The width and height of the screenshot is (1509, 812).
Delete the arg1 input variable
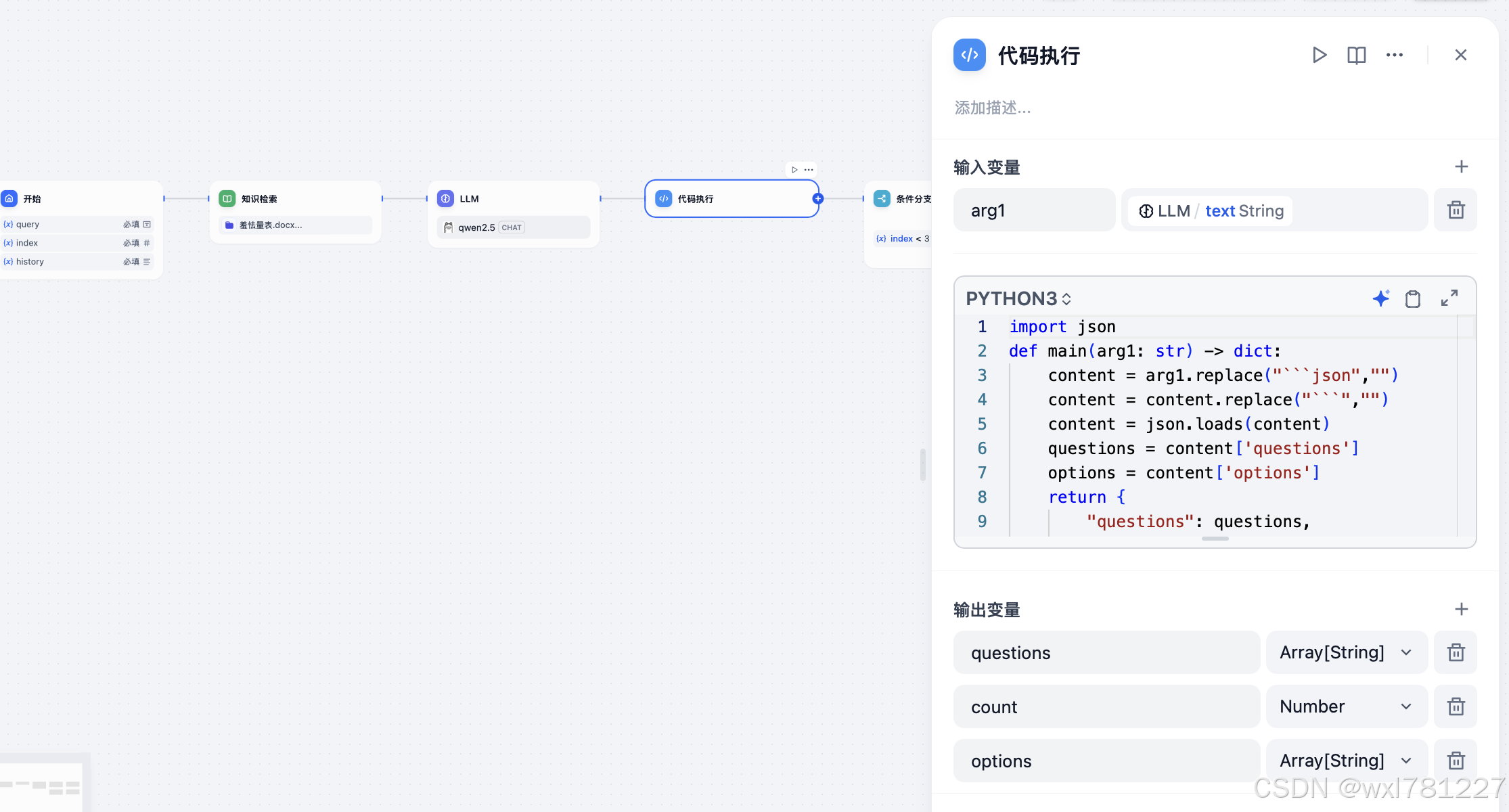1456,210
